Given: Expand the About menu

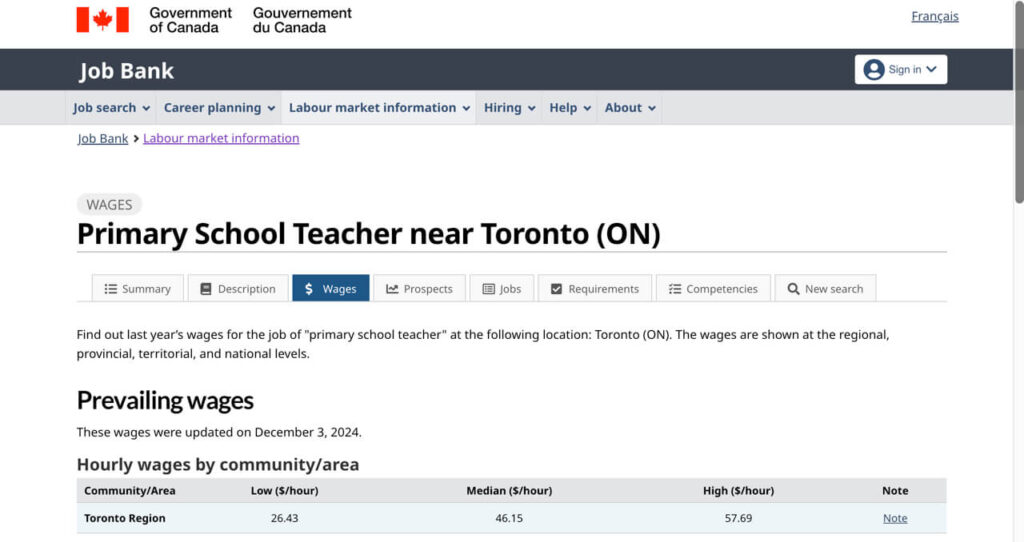Looking at the screenshot, I should [630, 108].
